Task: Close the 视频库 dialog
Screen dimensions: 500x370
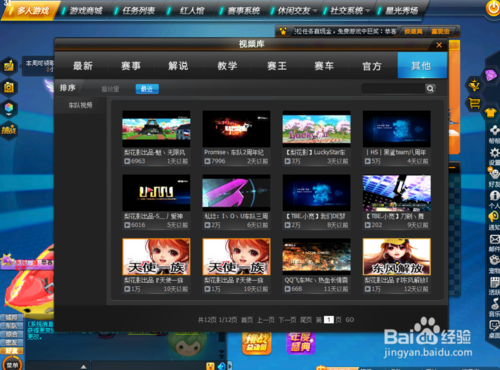Action: (x=439, y=45)
